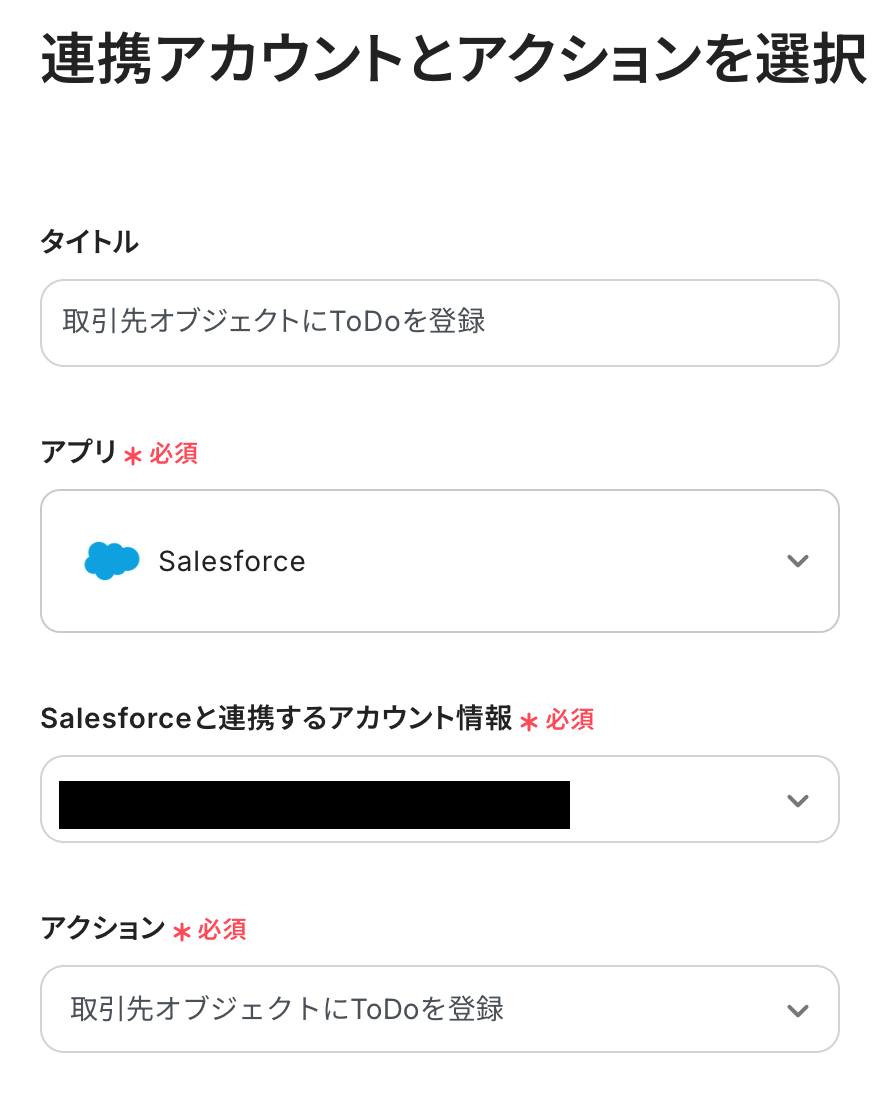Click the アプリ field label
Viewport: 886px width, 1112px height.
[x=79, y=452]
